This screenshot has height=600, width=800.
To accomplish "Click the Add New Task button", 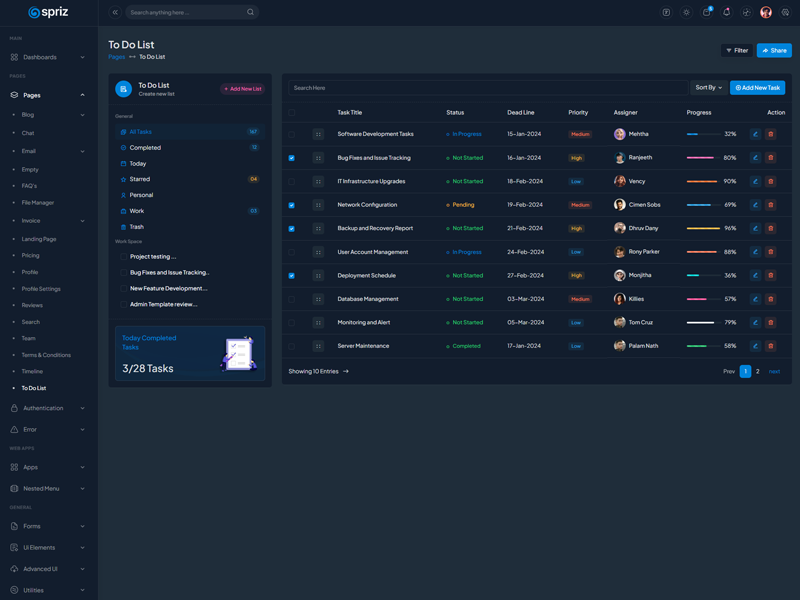I will pos(757,88).
